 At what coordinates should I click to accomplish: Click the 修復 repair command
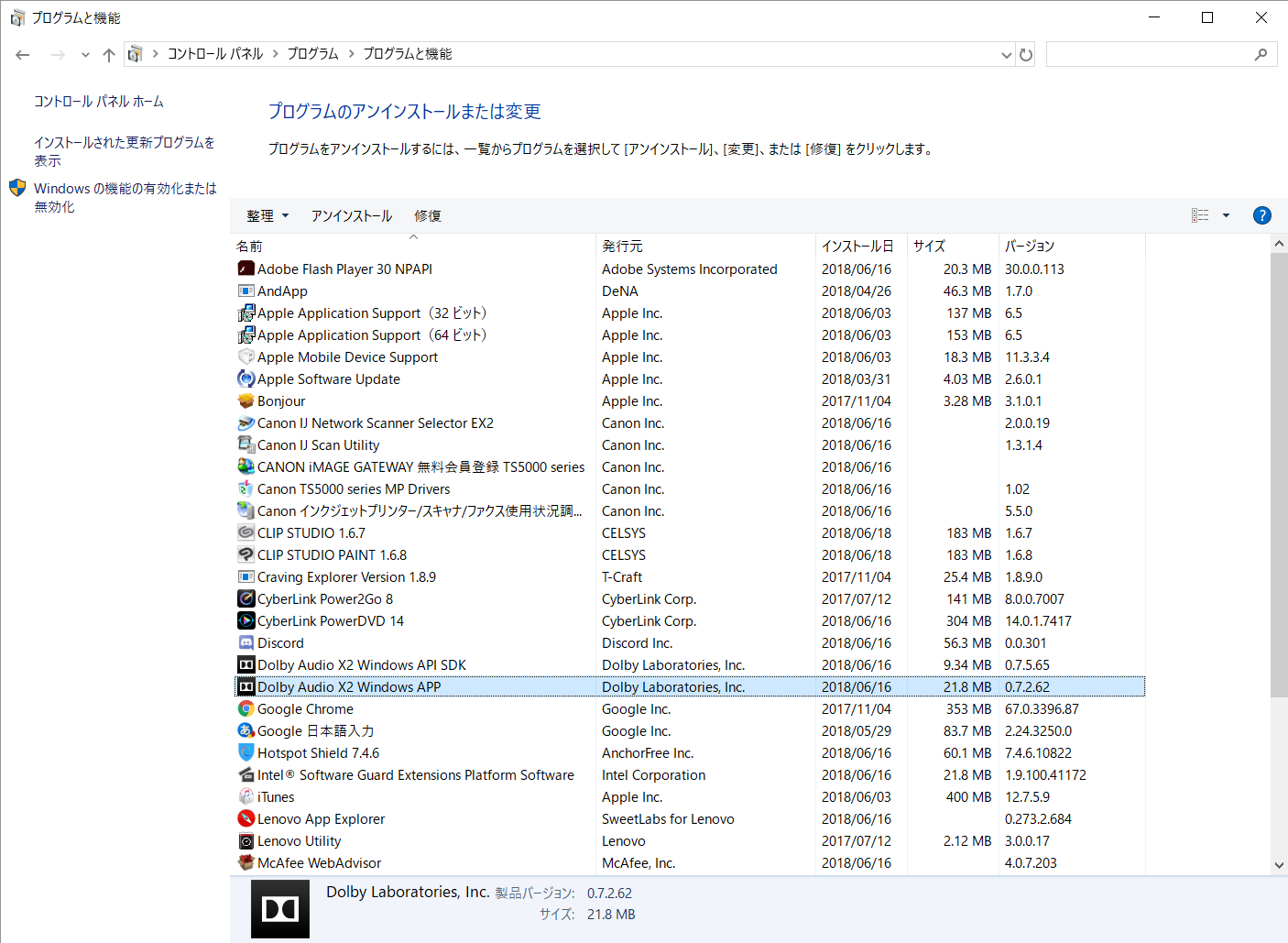point(428,215)
